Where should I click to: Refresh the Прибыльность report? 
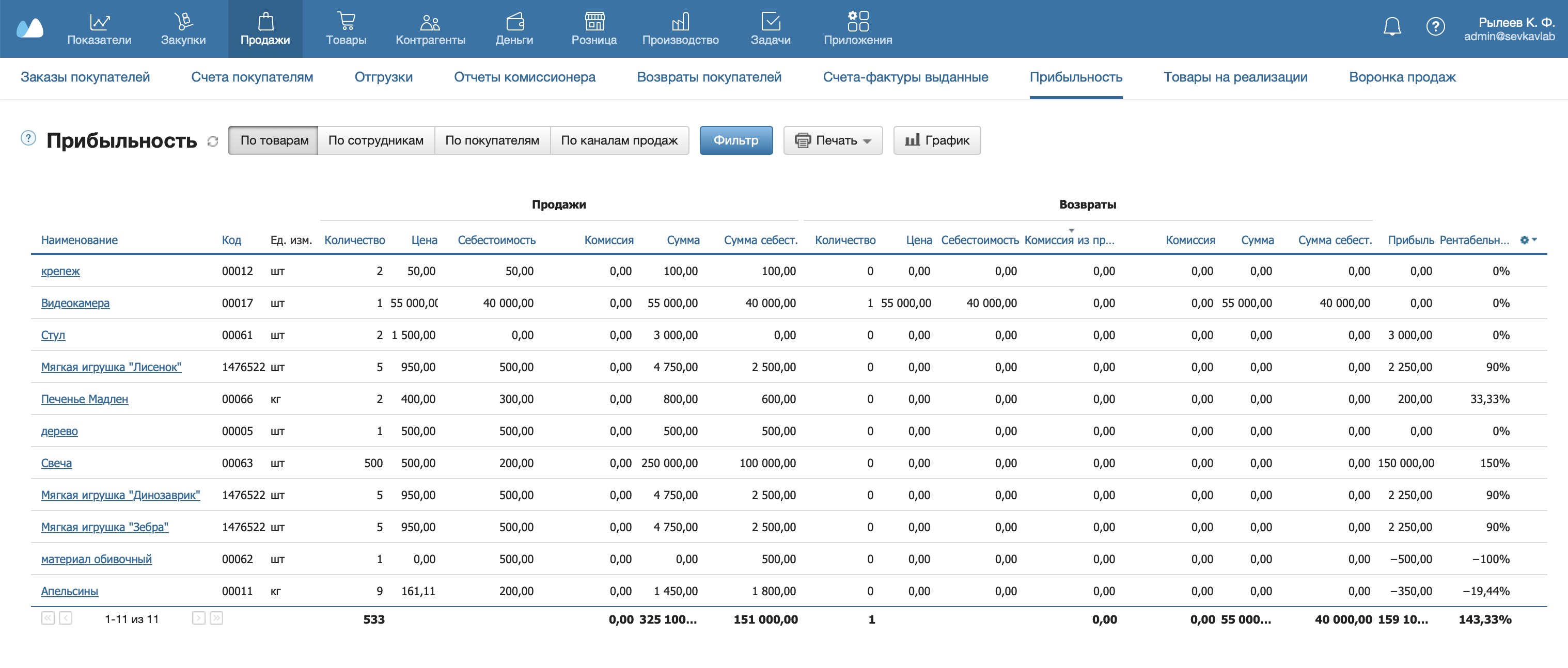tap(212, 141)
